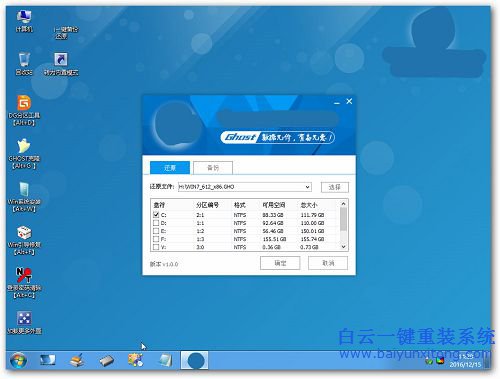This screenshot has width=500, height=379.
Task: Switch to the Restore (还原) tab
Action: click(x=170, y=168)
